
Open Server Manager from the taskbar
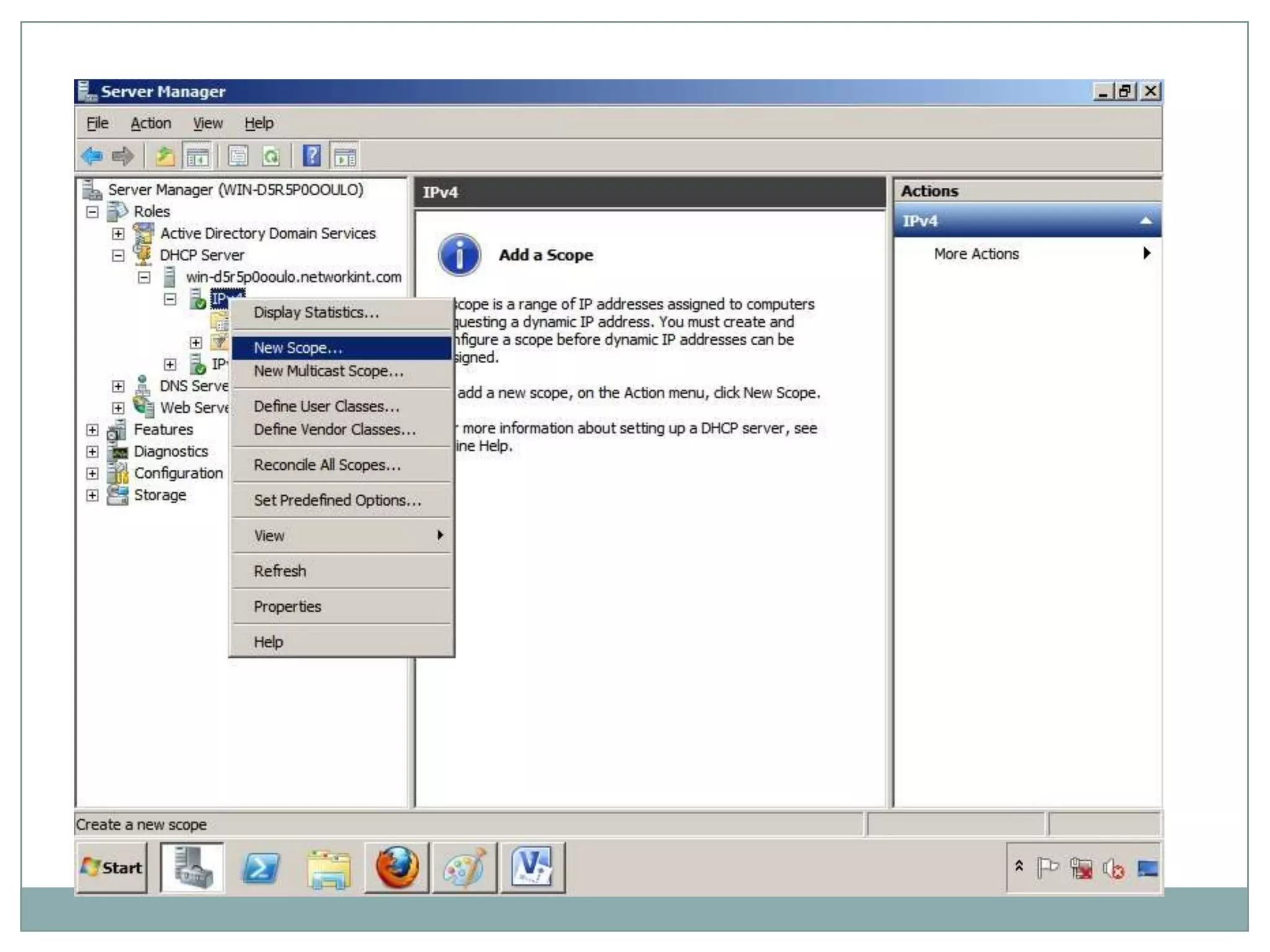[192, 867]
